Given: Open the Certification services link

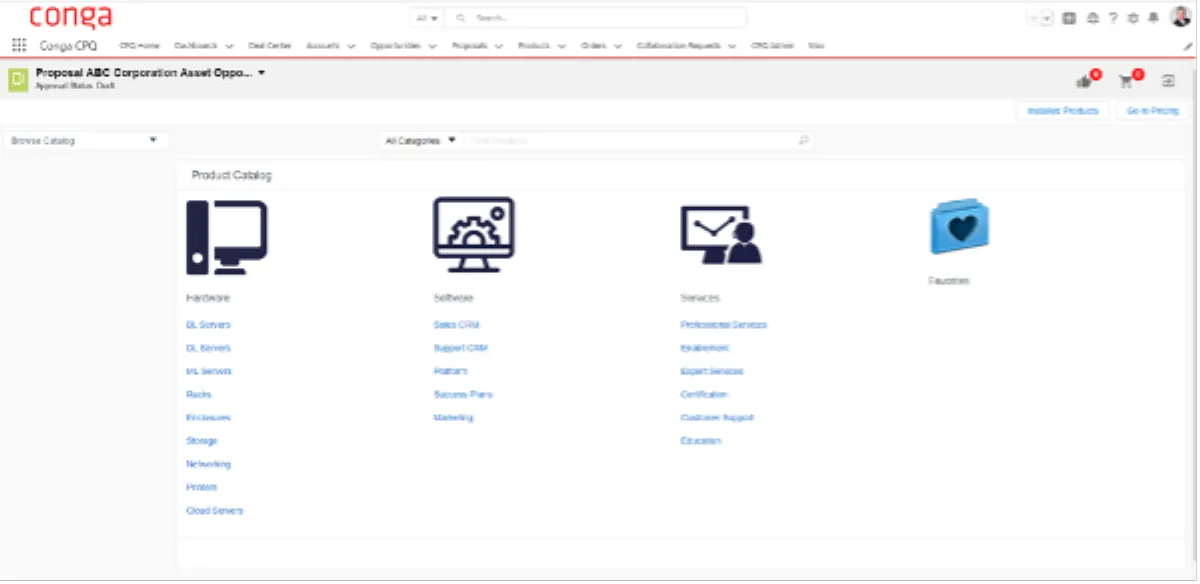Looking at the screenshot, I should point(704,395).
